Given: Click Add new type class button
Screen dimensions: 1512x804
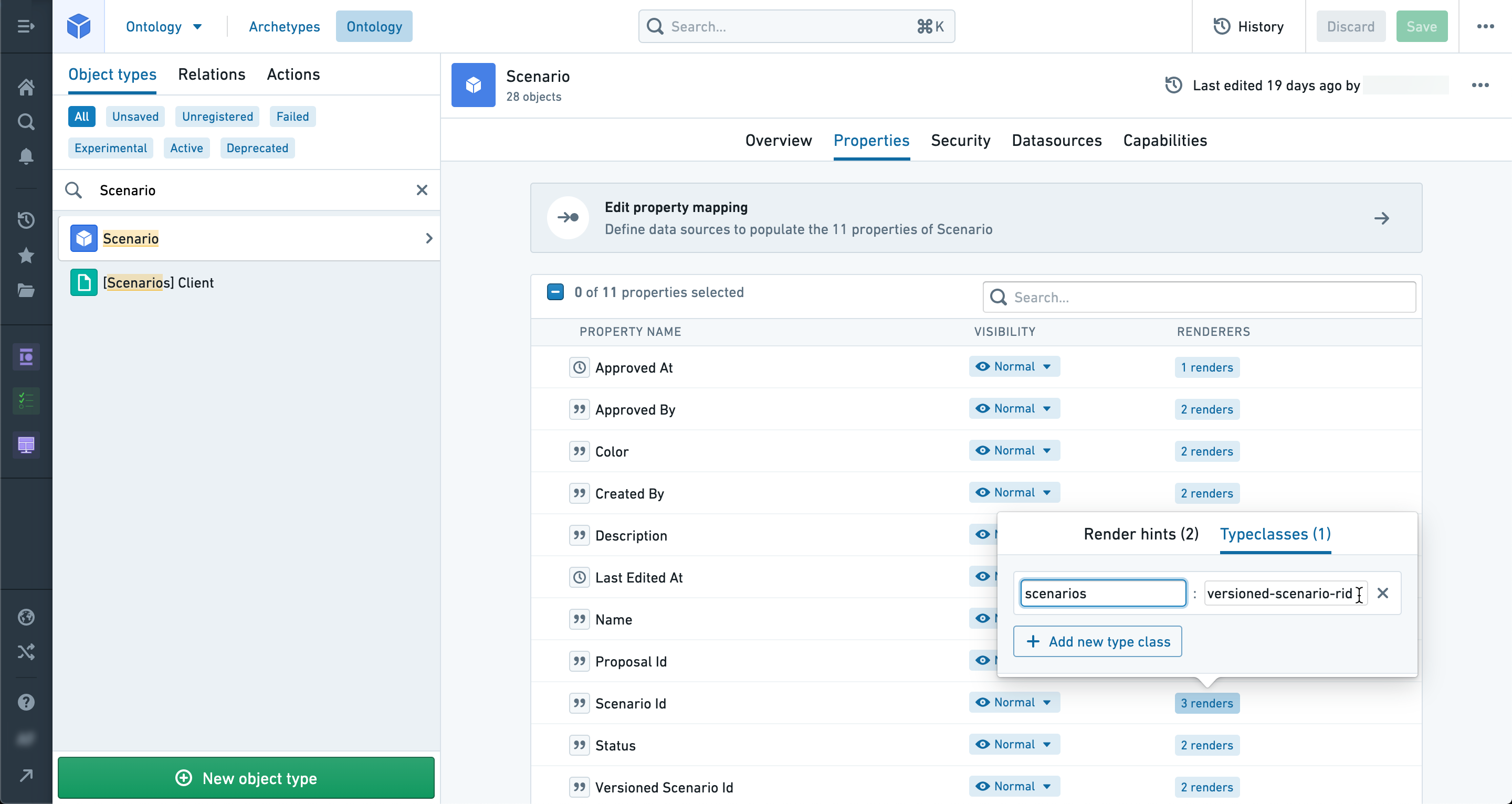Looking at the screenshot, I should pyautogui.click(x=1098, y=641).
